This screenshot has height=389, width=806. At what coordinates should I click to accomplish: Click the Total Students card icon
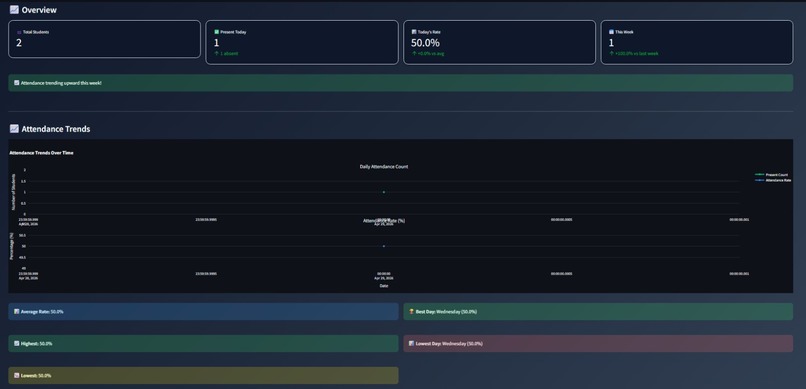(20, 32)
